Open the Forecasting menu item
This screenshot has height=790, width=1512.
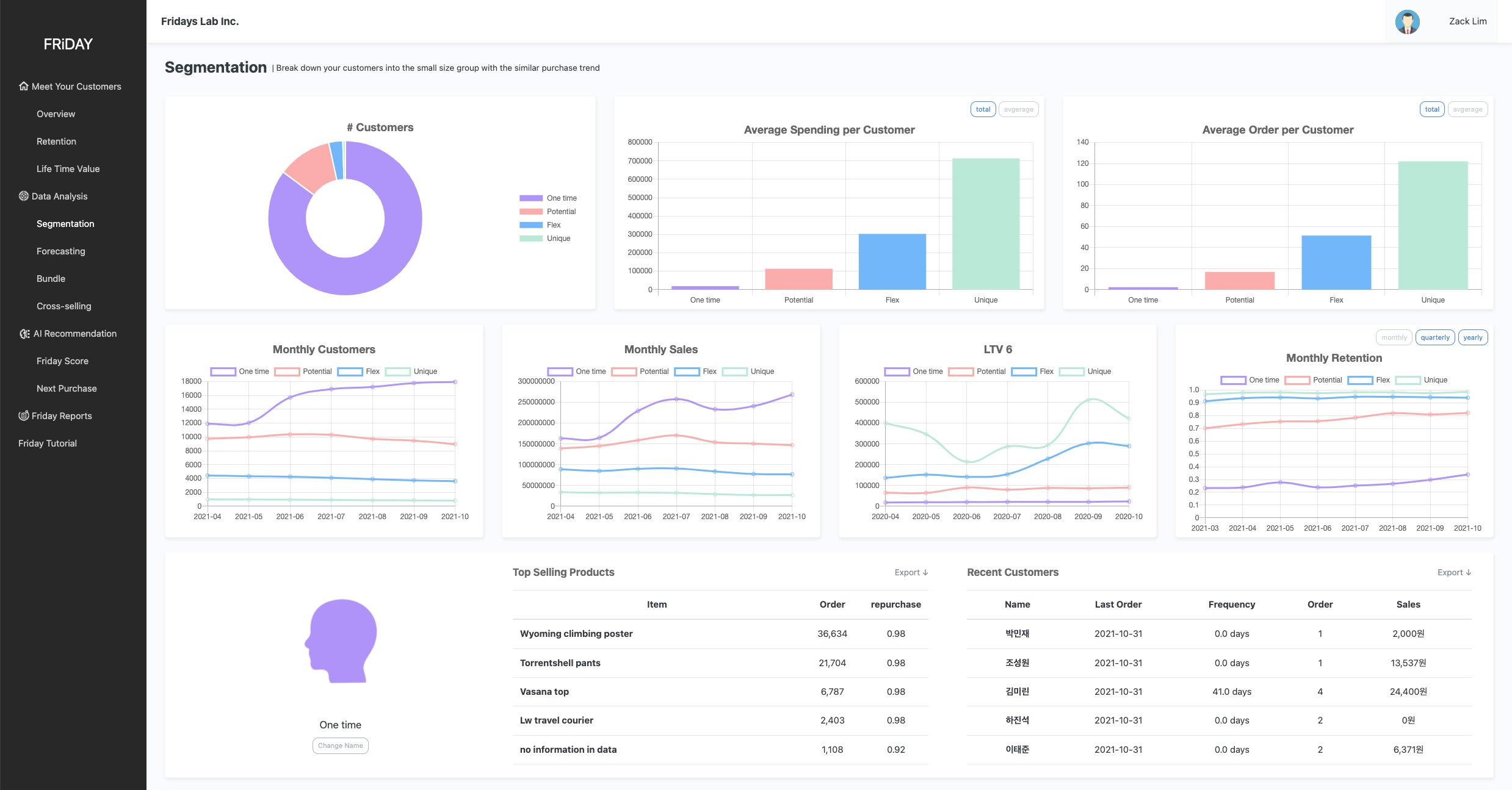[x=61, y=251]
